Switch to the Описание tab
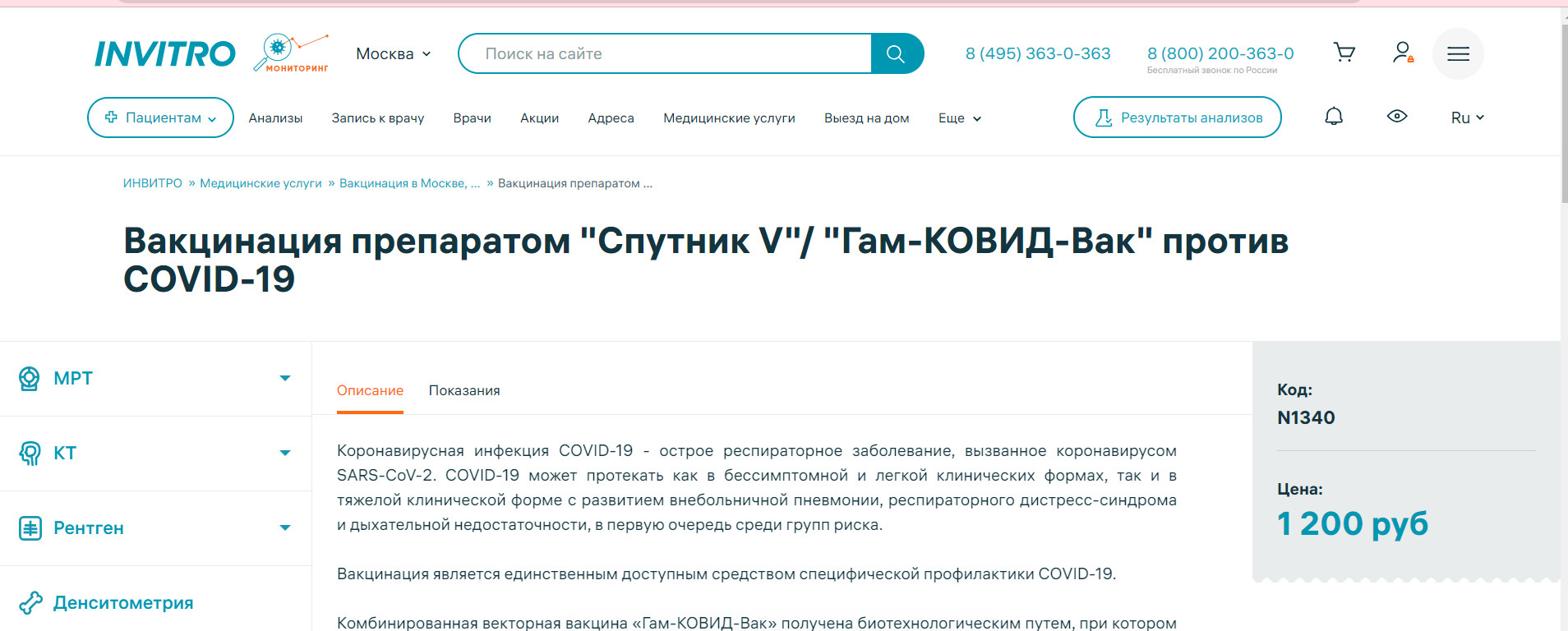The width and height of the screenshot is (1568, 631). (x=370, y=391)
